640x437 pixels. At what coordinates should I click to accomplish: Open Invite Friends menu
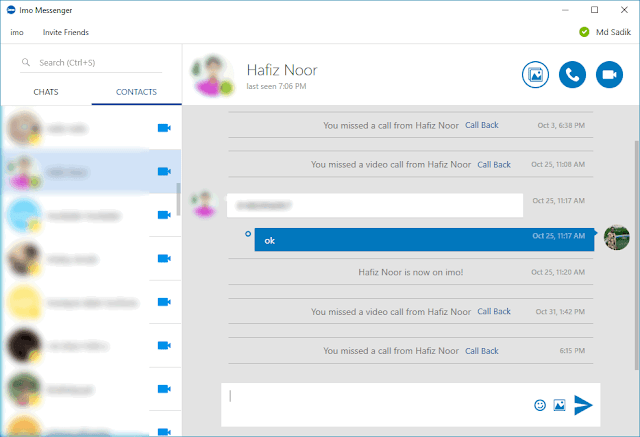66,32
